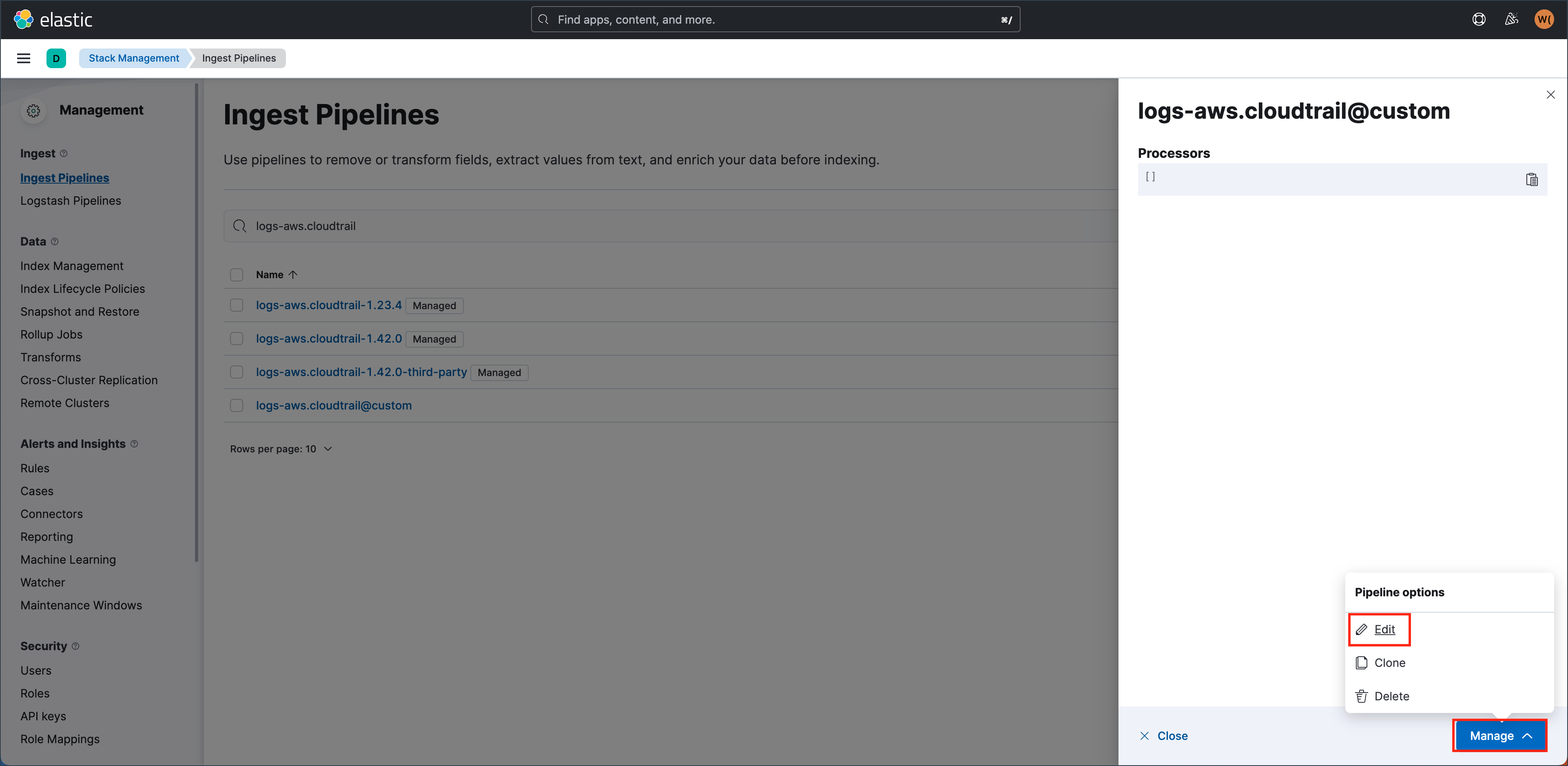The image size is (1568, 766).
Task: Check the logs-aws.cloudtrail@custom row checkbox
Action: pos(236,405)
